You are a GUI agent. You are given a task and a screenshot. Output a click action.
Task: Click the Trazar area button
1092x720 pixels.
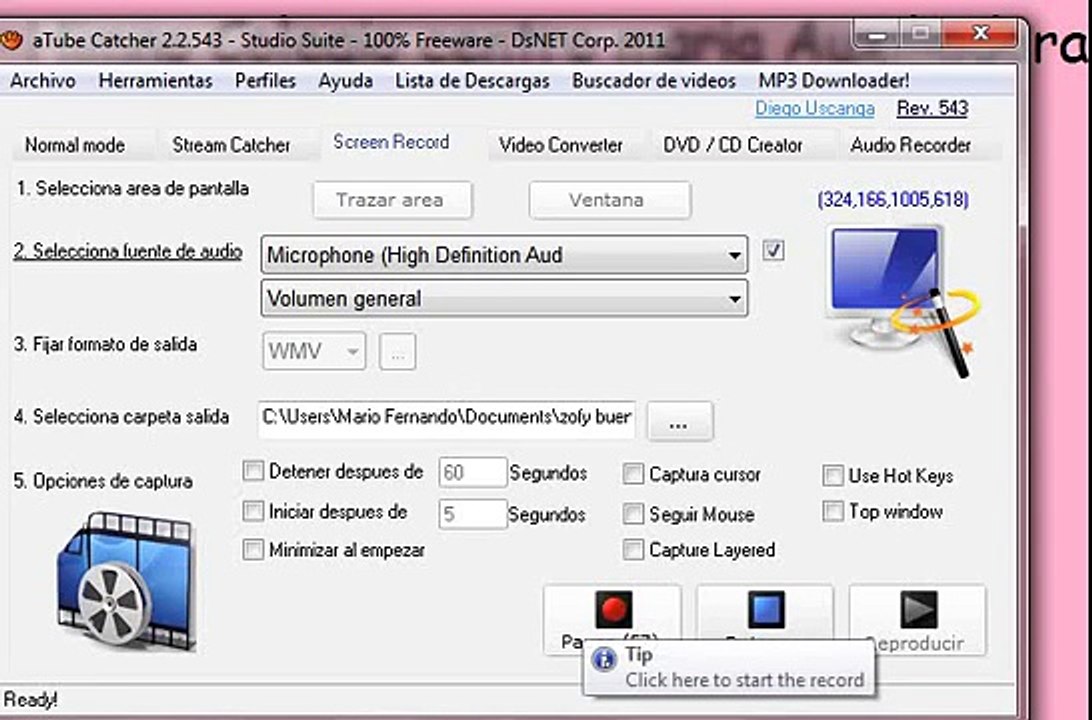tap(392, 200)
